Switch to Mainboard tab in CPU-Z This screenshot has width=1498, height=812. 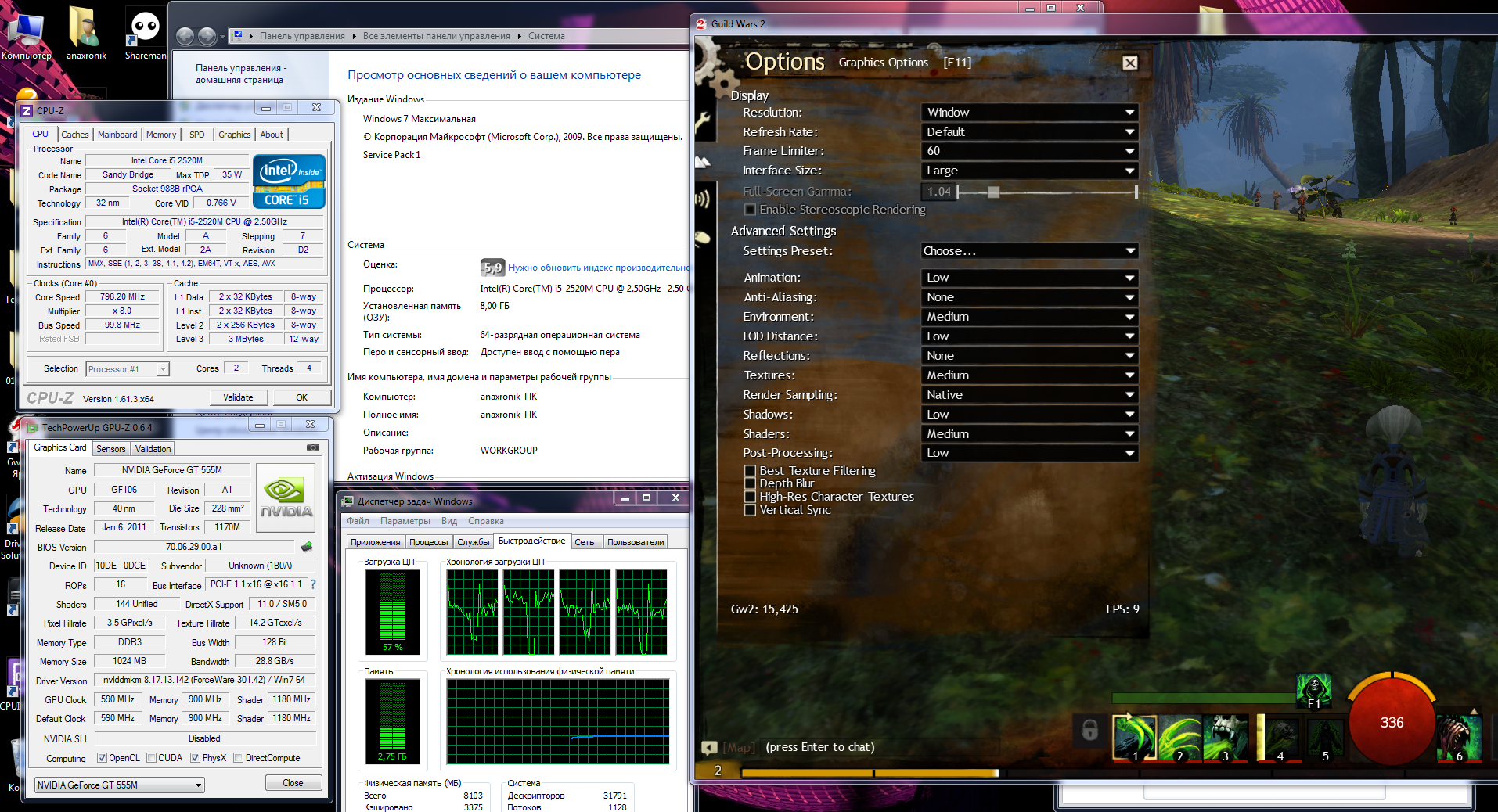click(x=117, y=135)
